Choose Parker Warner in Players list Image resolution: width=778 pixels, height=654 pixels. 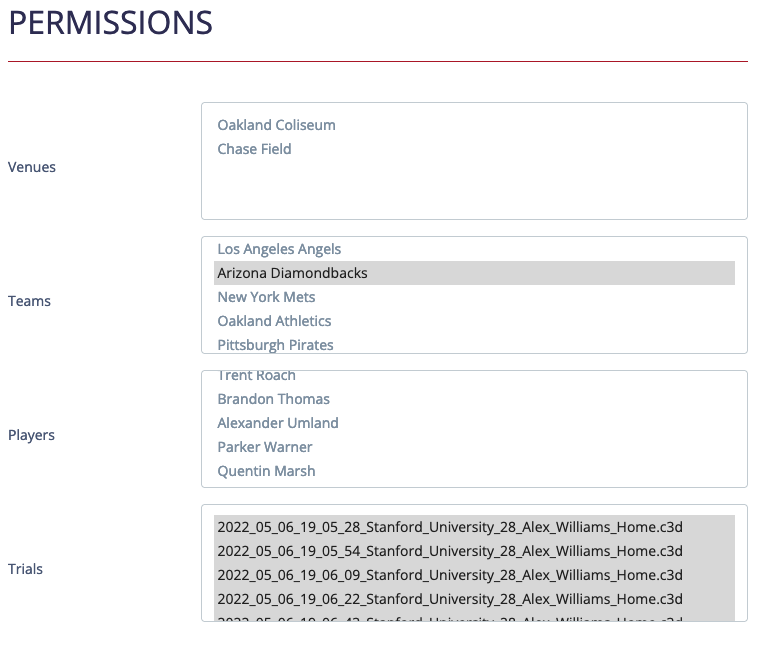coord(264,447)
